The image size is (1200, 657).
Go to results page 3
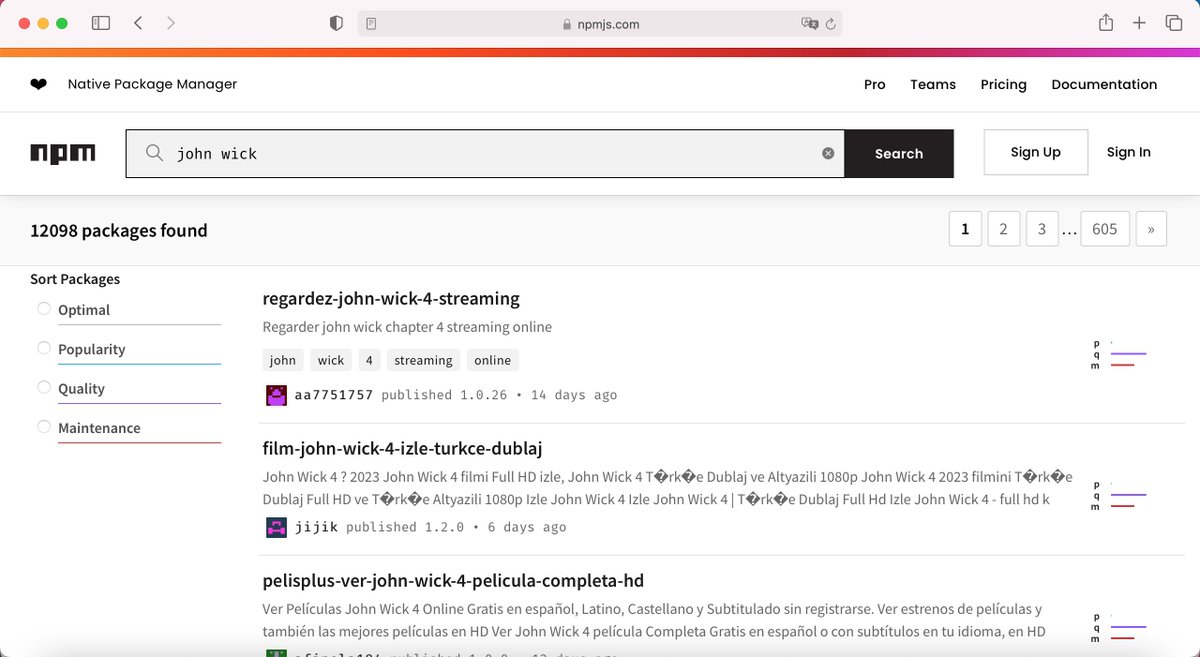coord(1041,229)
